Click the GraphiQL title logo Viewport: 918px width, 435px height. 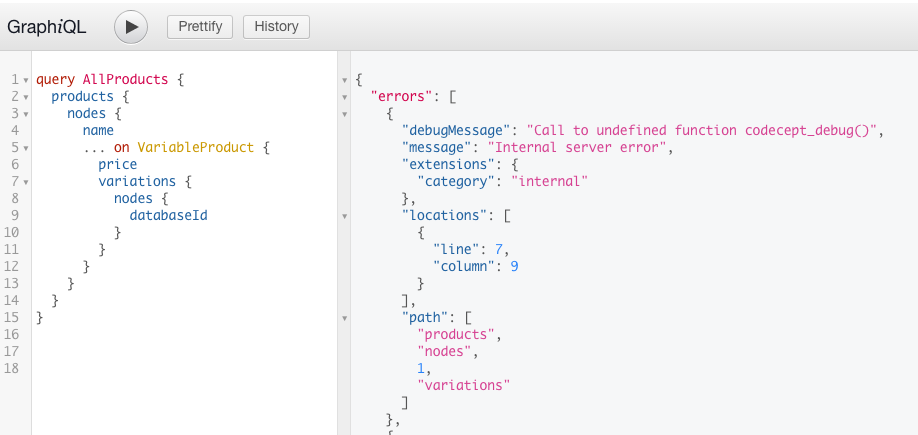pos(47,27)
